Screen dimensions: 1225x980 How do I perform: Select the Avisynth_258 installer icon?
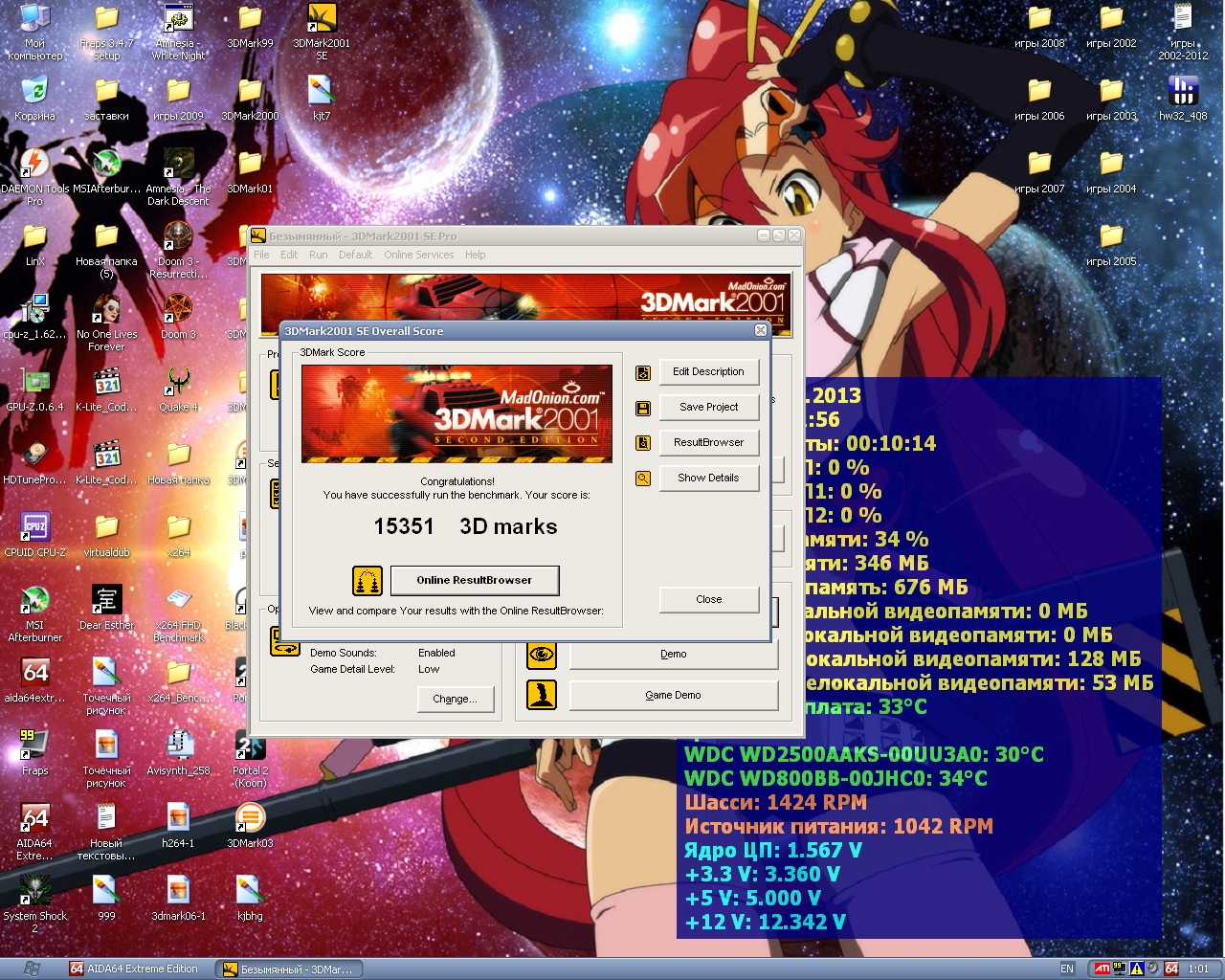click(x=178, y=754)
